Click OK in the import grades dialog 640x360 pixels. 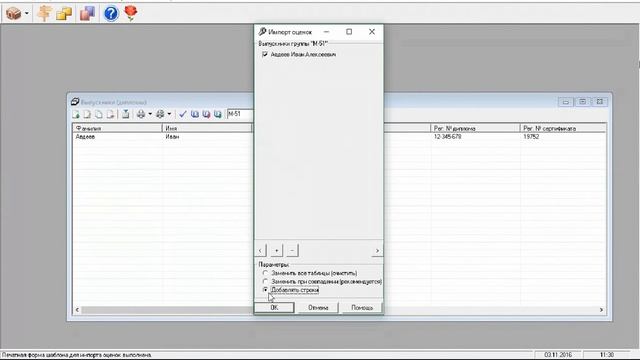274,308
